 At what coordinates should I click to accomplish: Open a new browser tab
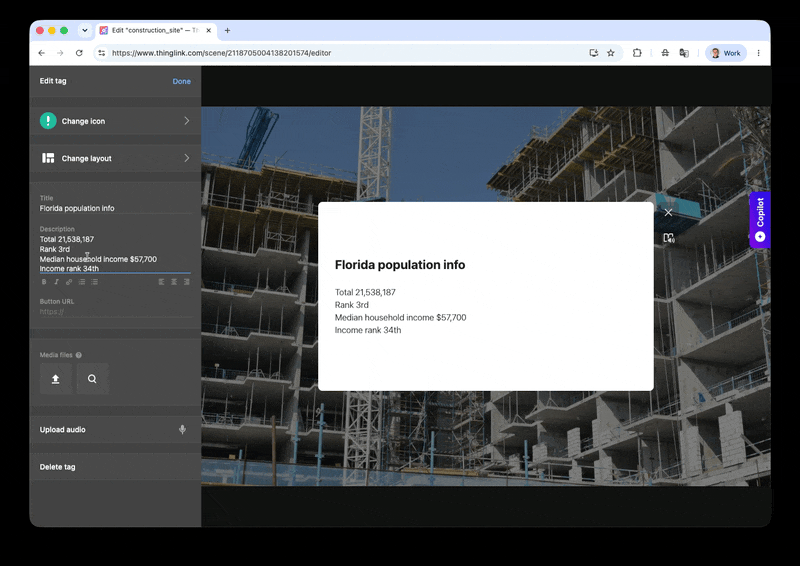pos(228,31)
